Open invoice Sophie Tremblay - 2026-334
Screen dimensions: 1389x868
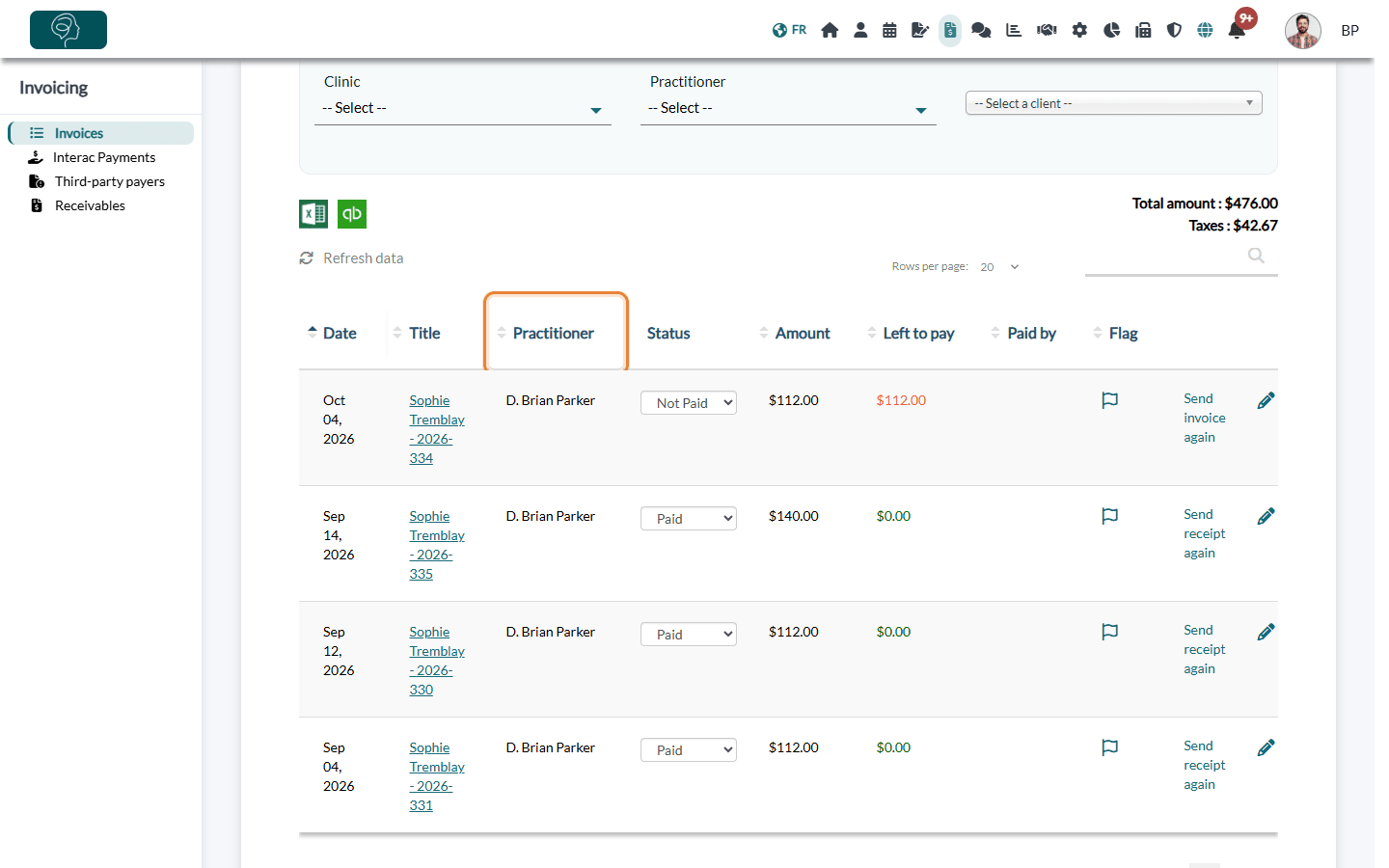click(x=437, y=429)
